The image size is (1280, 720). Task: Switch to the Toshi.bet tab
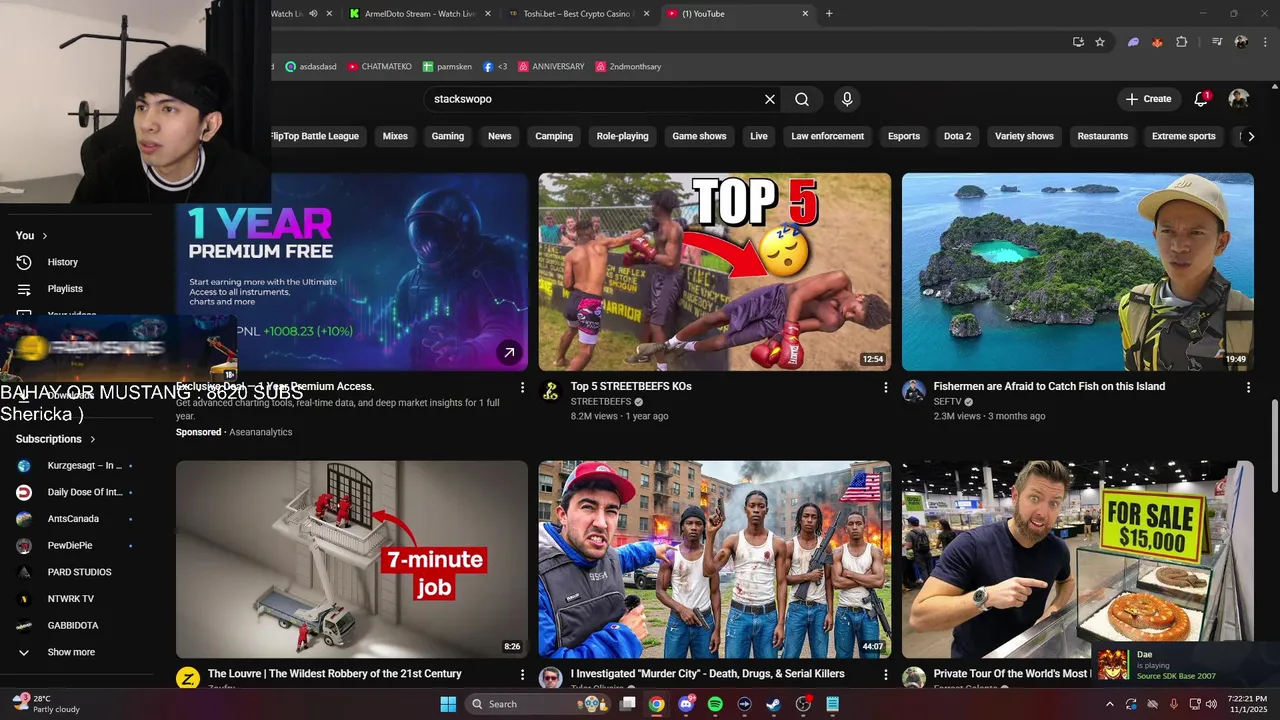pos(578,14)
